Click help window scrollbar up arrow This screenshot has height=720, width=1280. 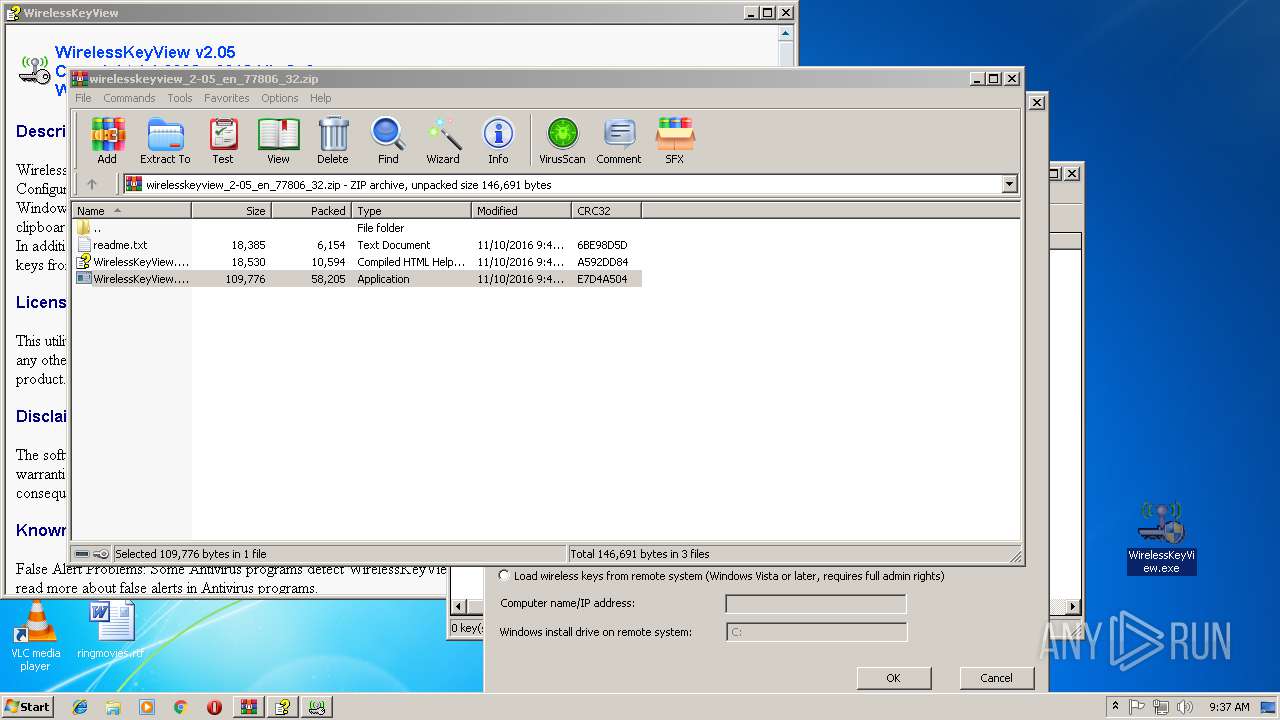coord(787,32)
